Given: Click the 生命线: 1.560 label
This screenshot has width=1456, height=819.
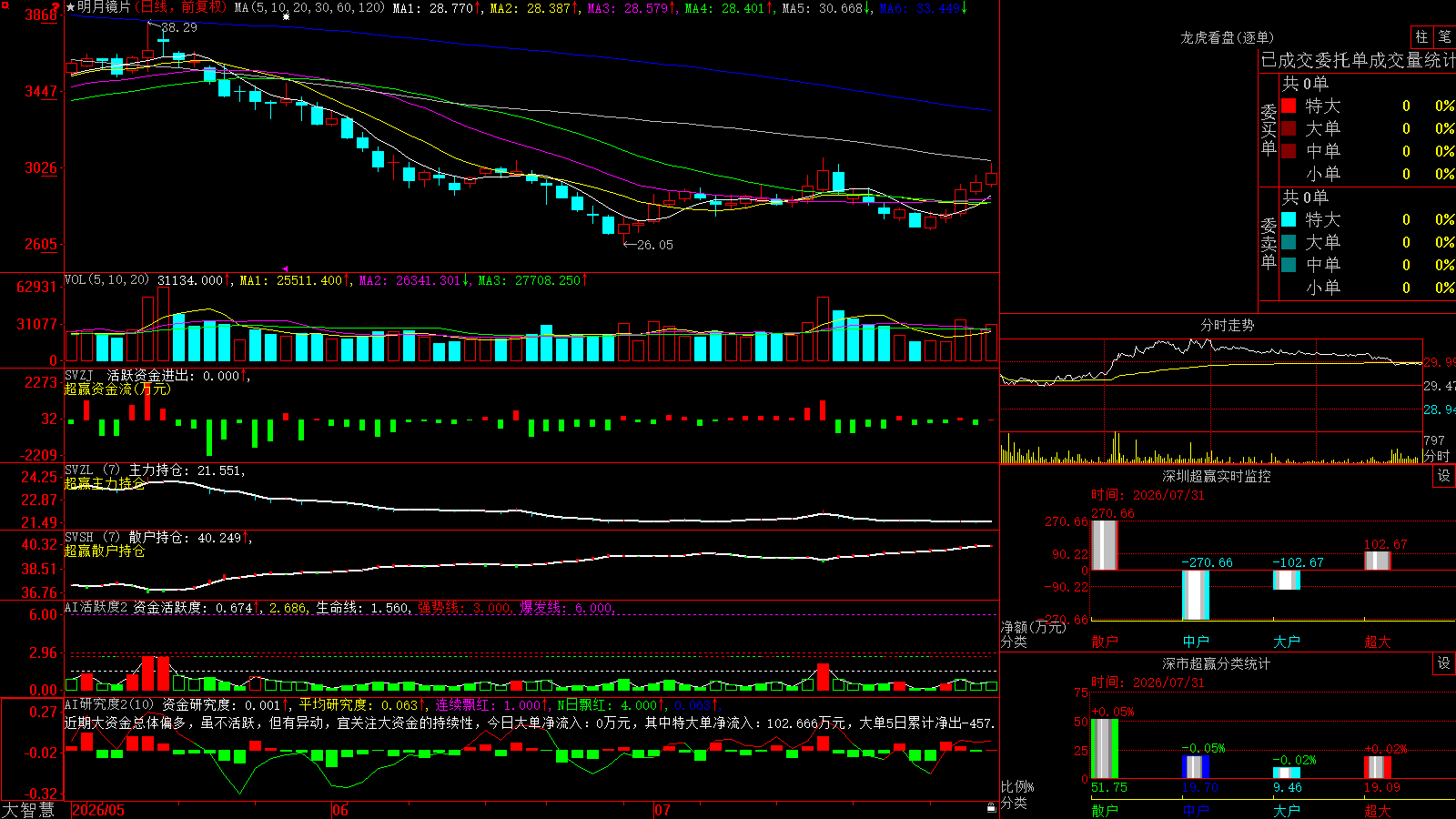Looking at the screenshot, I should (362, 608).
